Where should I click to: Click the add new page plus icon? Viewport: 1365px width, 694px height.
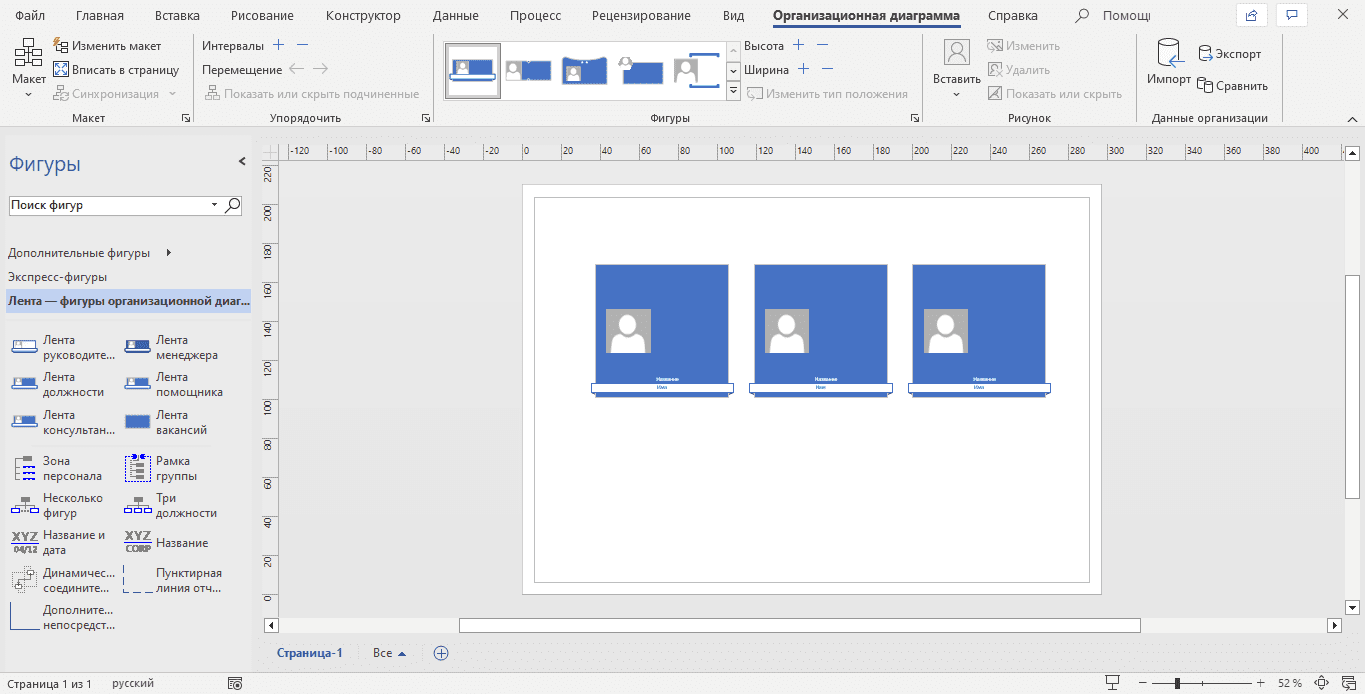point(440,653)
